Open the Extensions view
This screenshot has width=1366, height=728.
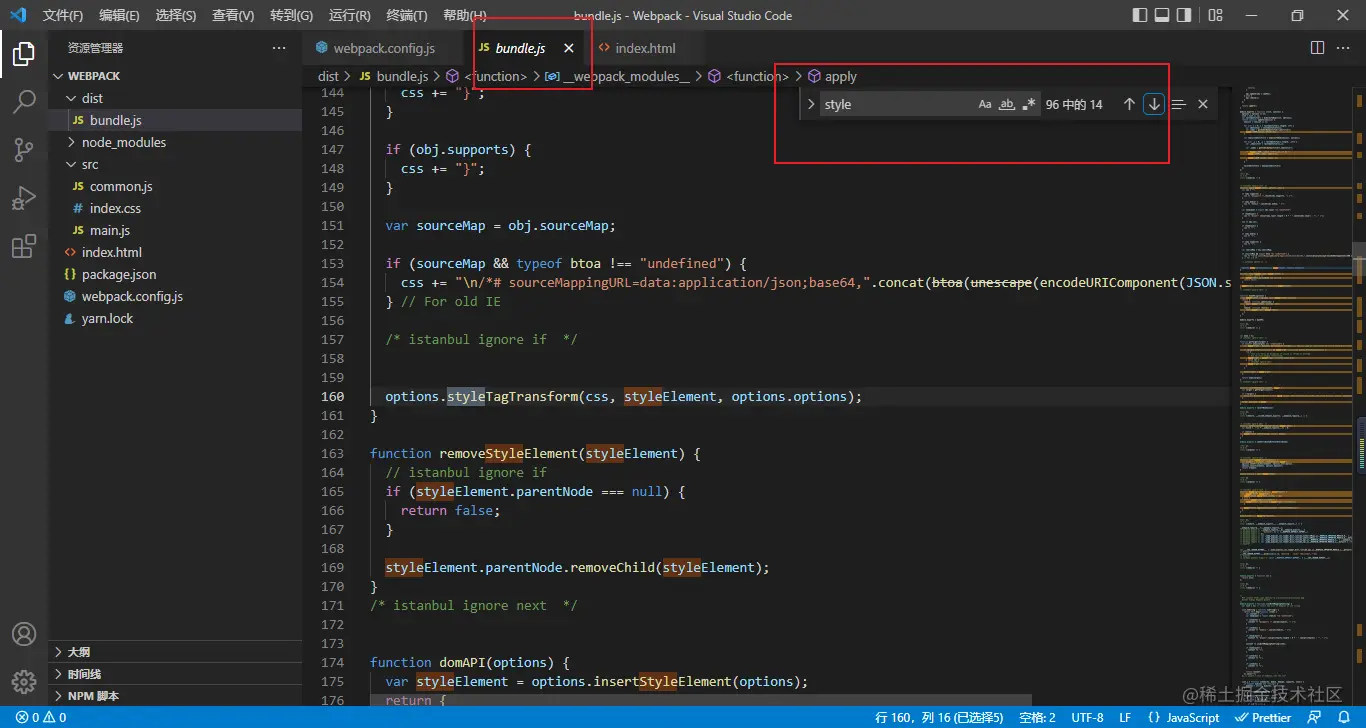[x=24, y=246]
